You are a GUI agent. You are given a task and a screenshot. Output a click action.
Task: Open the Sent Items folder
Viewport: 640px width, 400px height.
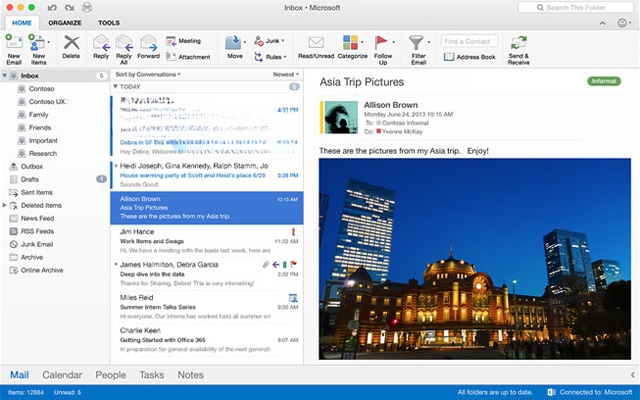coord(55,192)
